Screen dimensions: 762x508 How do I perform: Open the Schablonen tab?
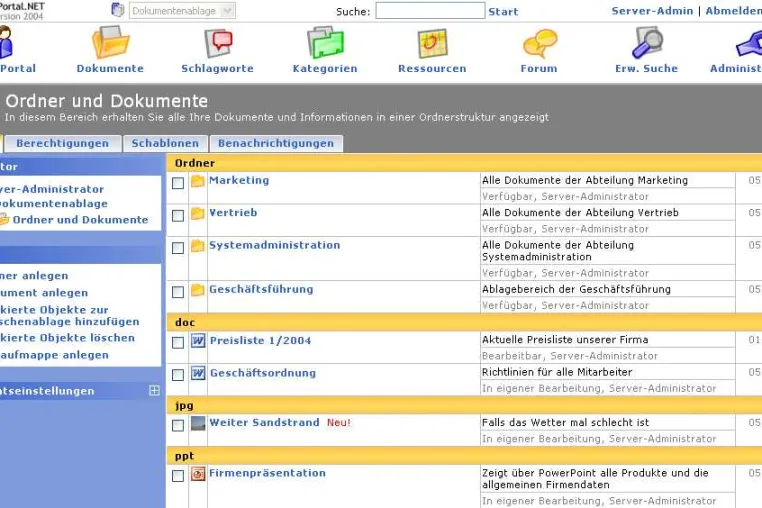click(165, 143)
